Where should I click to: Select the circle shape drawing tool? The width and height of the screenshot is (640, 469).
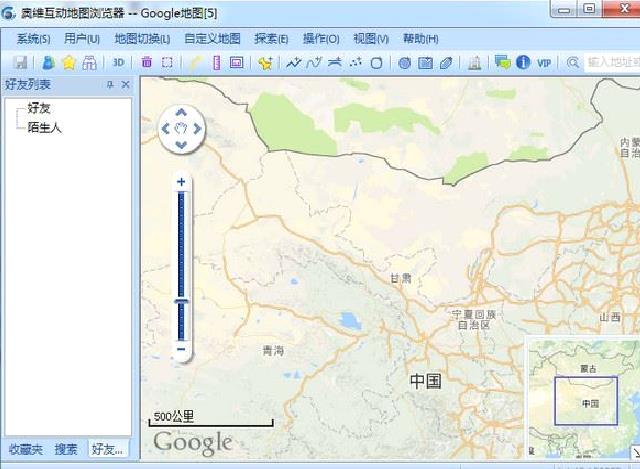click(x=376, y=63)
